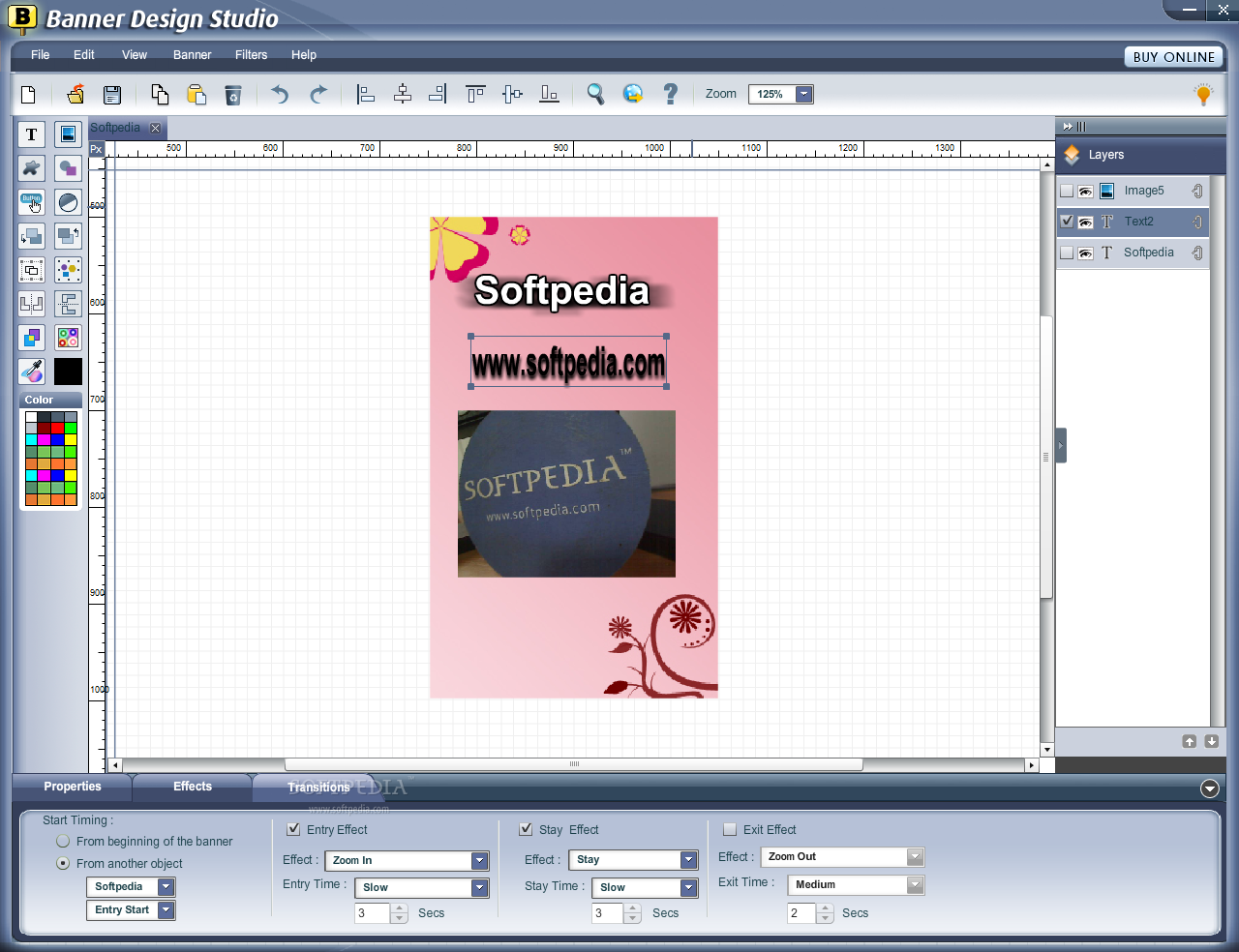Create a new banner document
1239x952 pixels.
(28, 94)
